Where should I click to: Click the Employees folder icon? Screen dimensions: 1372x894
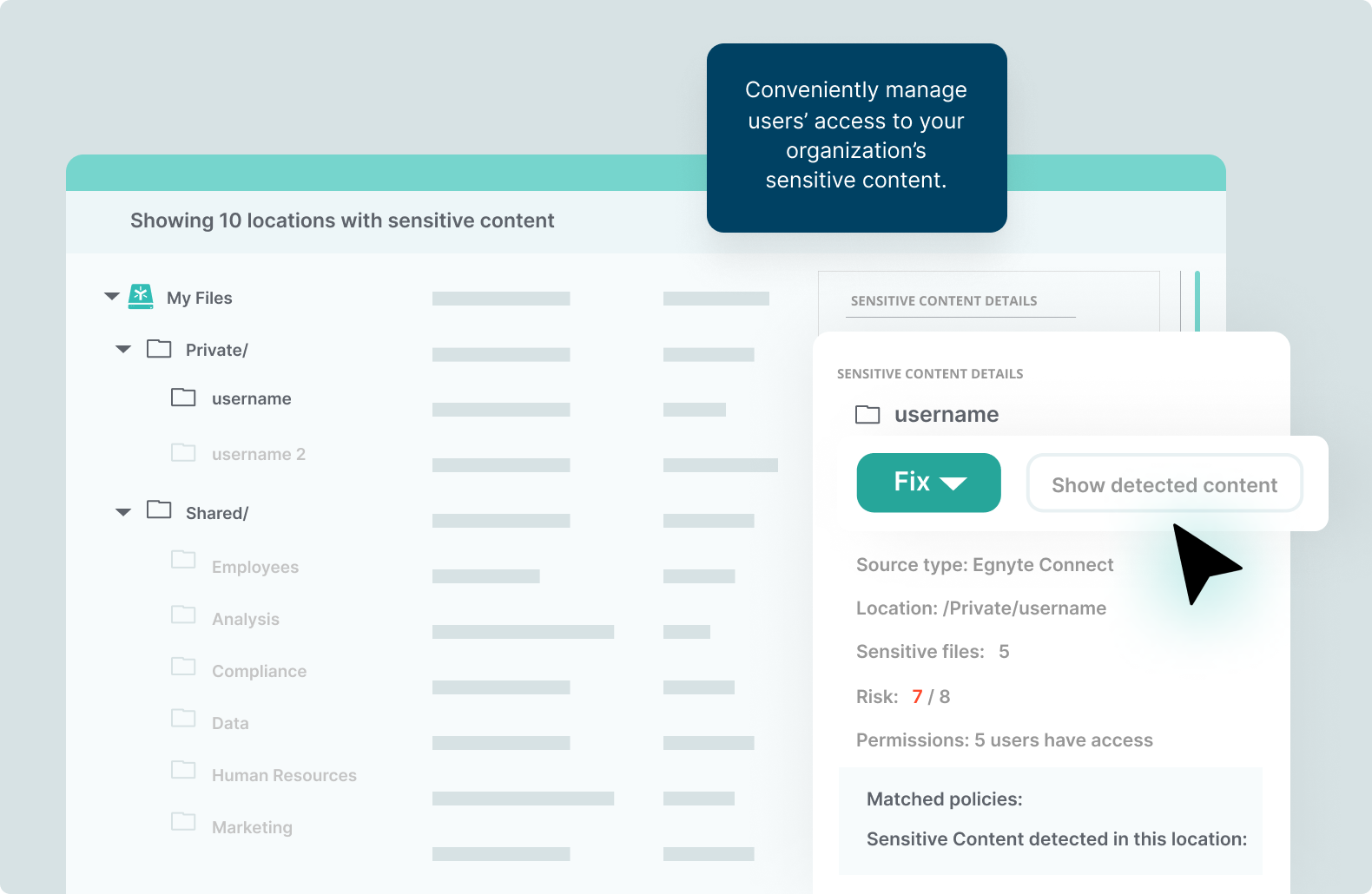point(183,559)
